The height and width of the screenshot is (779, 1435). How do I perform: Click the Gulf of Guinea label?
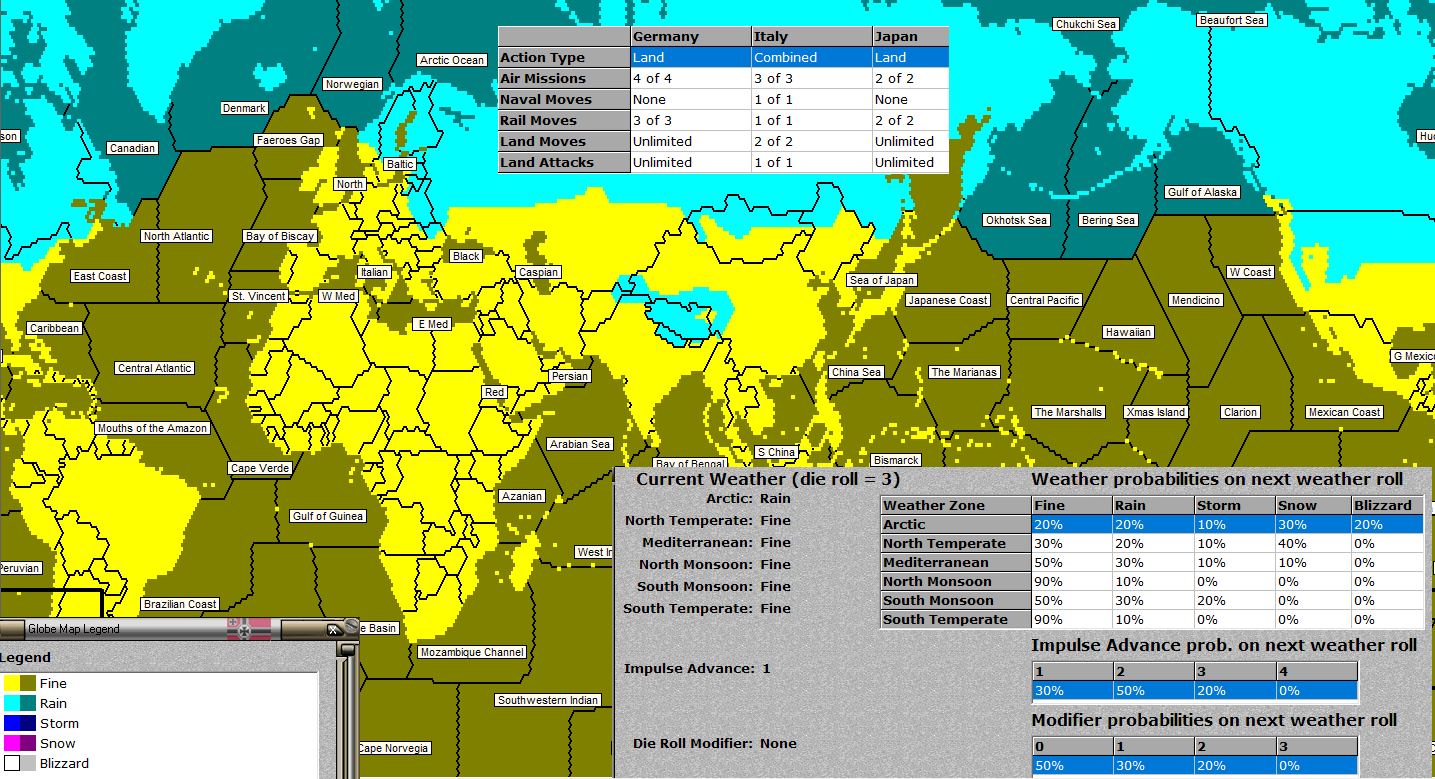click(328, 516)
